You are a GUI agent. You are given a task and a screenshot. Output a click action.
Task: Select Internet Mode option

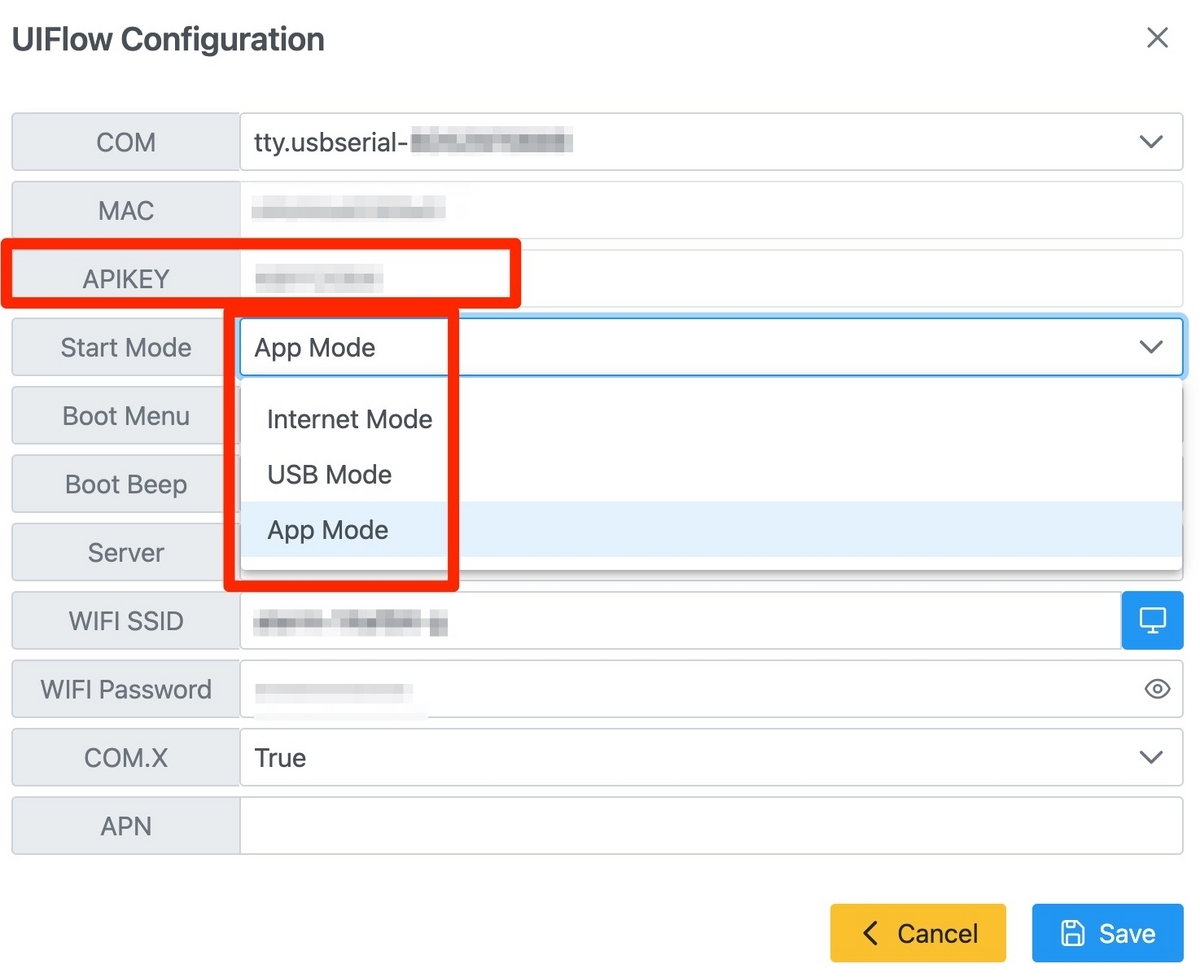point(349,419)
